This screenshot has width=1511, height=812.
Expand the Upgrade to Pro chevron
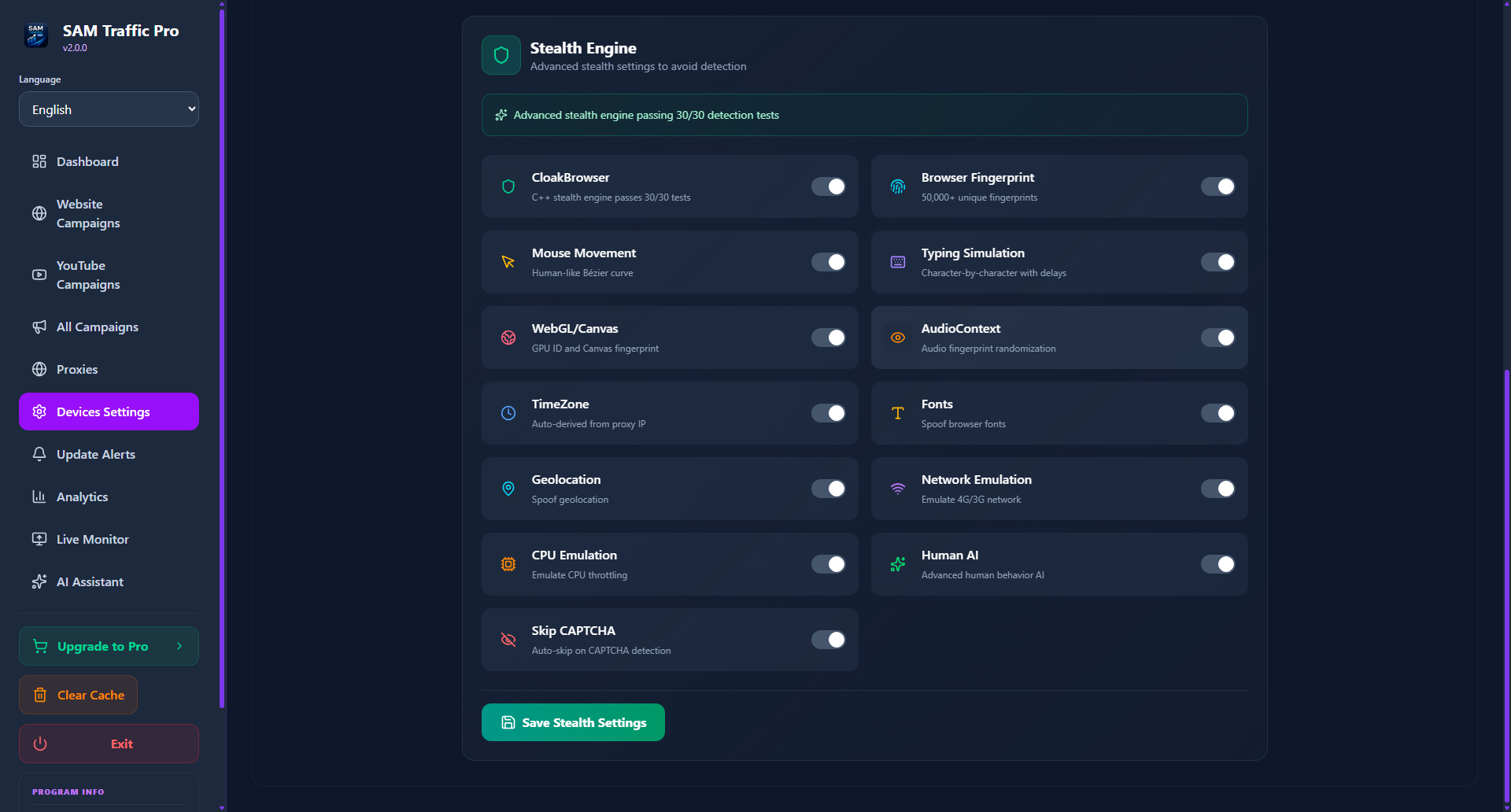pyautogui.click(x=179, y=646)
